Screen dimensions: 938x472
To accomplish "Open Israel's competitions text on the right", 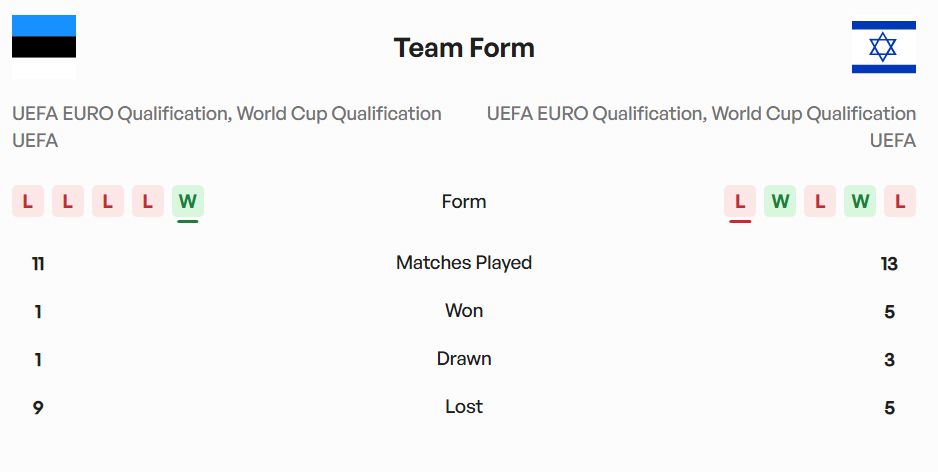I will [701, 127].
